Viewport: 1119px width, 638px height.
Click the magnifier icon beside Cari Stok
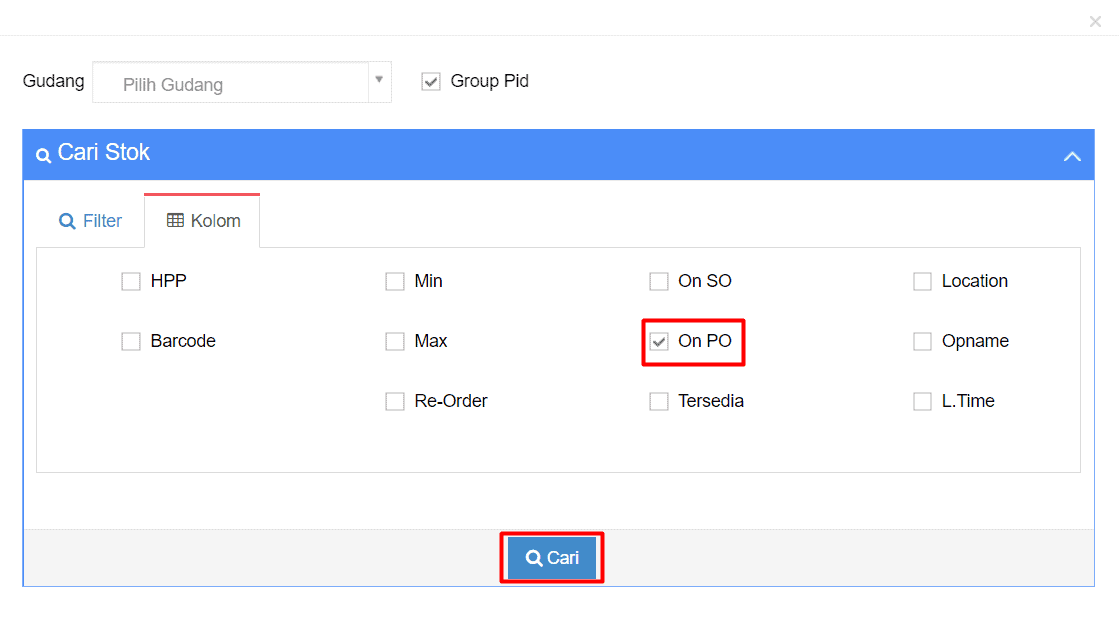pyautogui.click(x=43, y=155)
